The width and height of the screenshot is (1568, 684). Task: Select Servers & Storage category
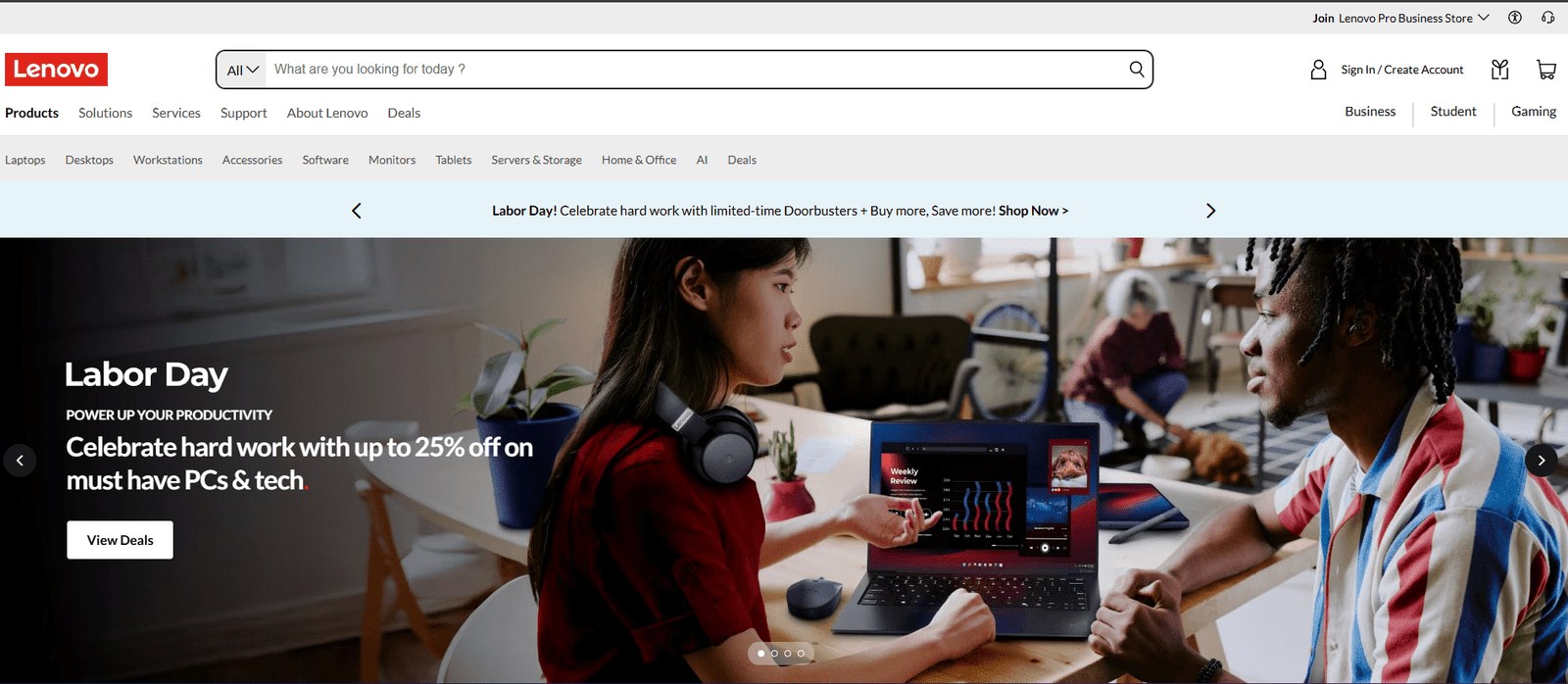coord(536,160)
